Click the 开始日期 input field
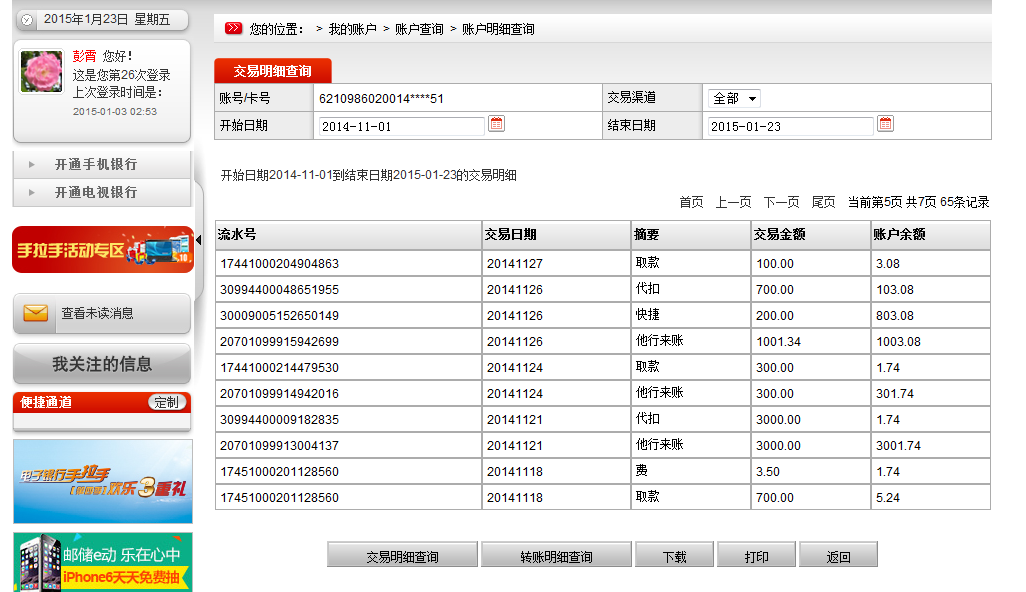1026x592 pixels. click(x=401, y=127)
